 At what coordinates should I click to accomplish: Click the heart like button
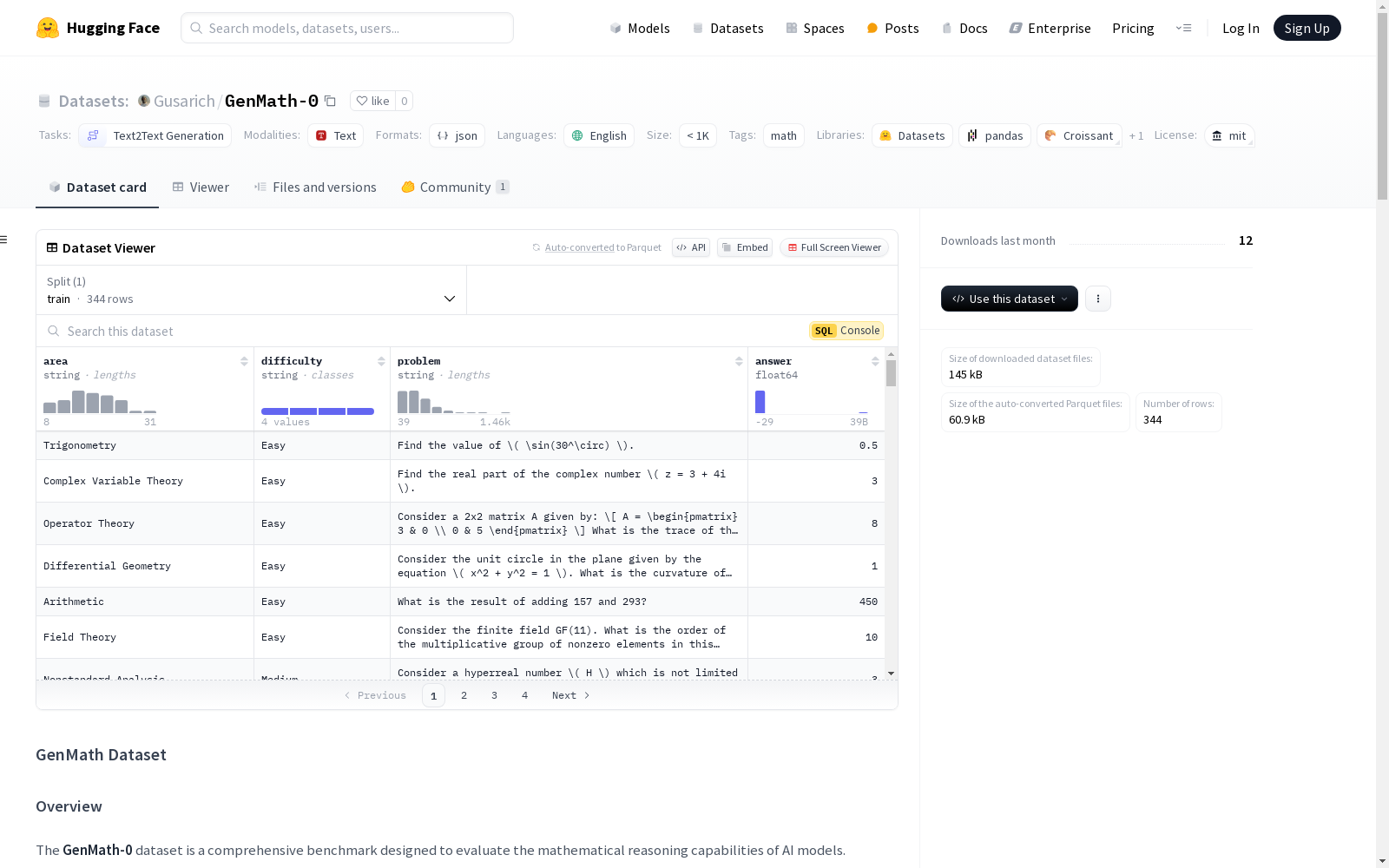click(372, 101)
